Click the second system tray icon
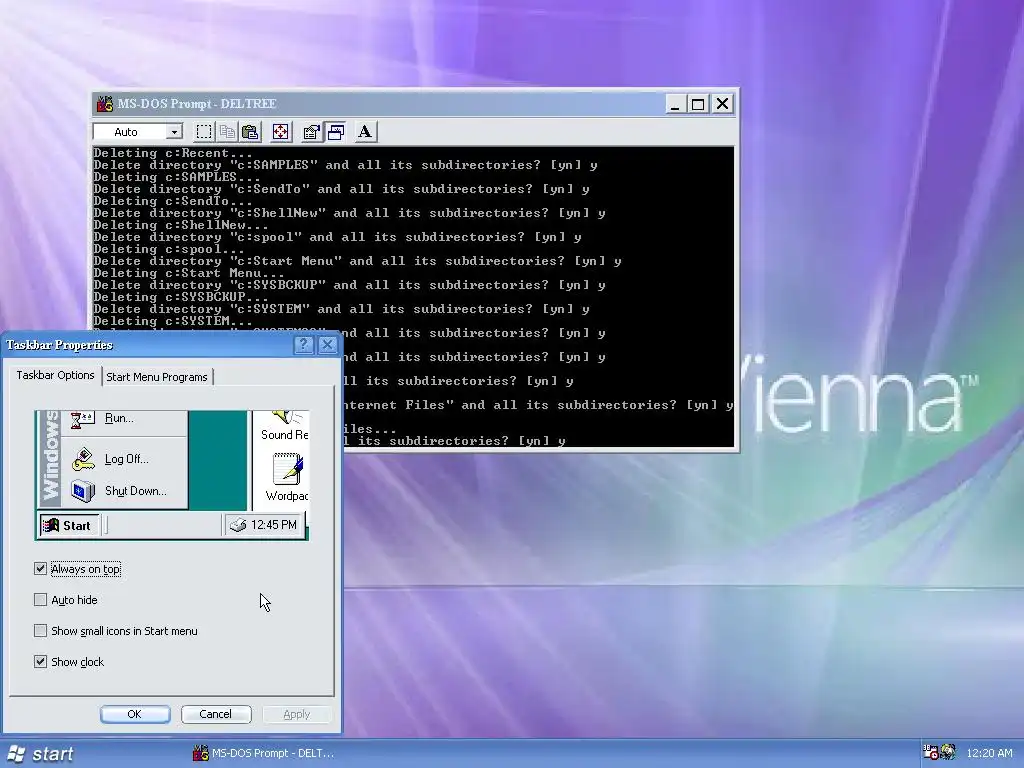The image size is (1024, 768). coord(948,753)
